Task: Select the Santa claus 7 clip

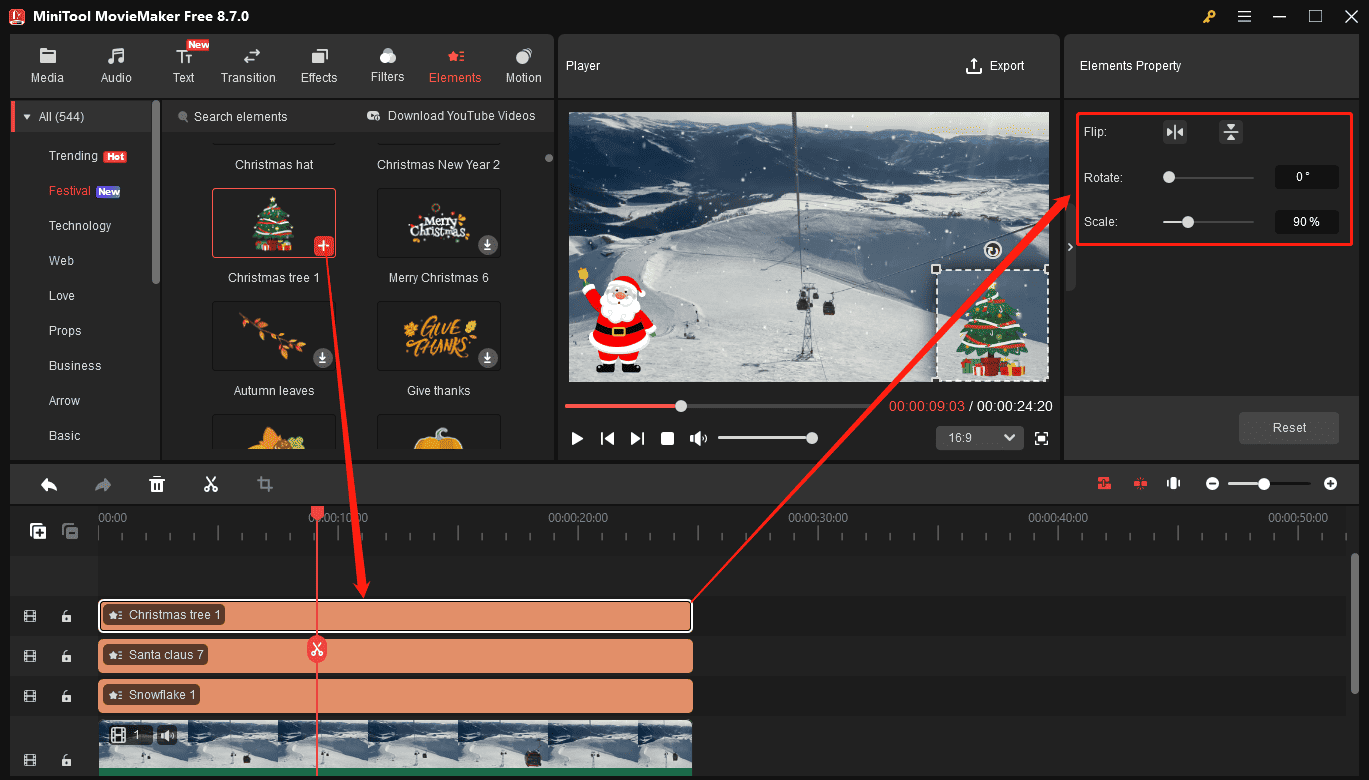Action: (x=396, y=656)
